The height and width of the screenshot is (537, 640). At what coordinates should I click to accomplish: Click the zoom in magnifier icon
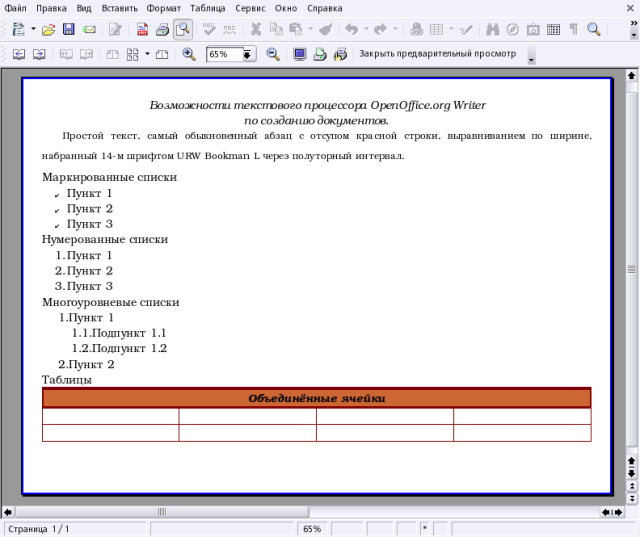189,54
